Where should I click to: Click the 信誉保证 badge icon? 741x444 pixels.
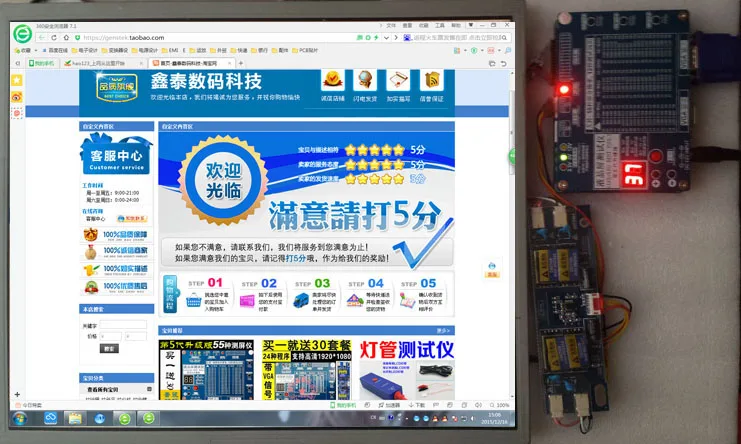tap(431, 86)
